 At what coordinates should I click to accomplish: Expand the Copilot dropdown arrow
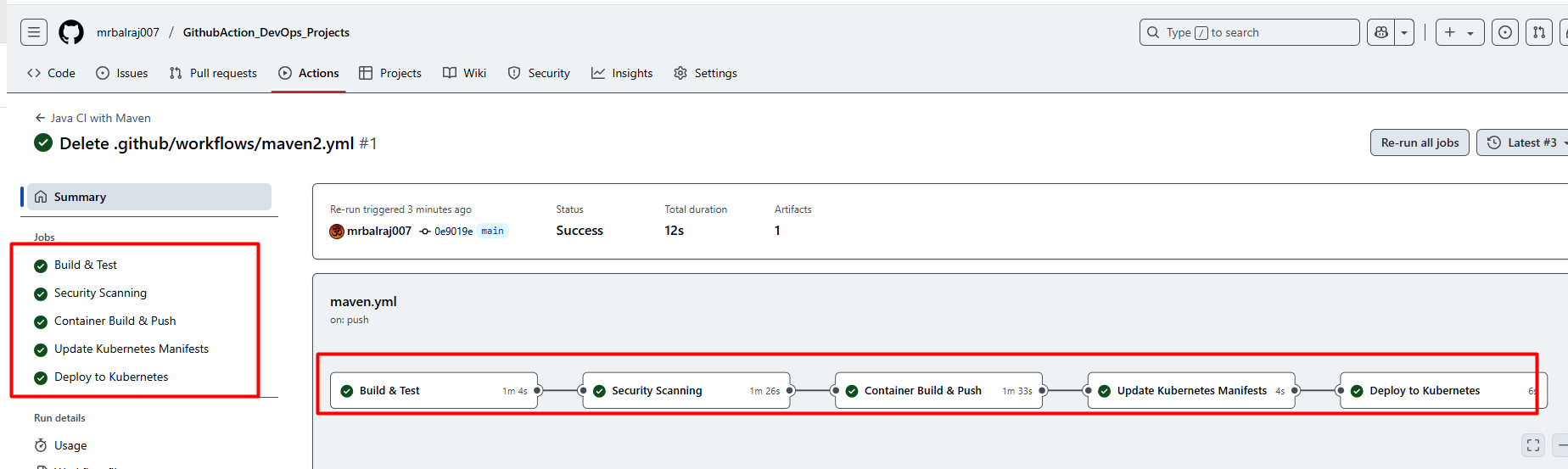coord(1404,32)
